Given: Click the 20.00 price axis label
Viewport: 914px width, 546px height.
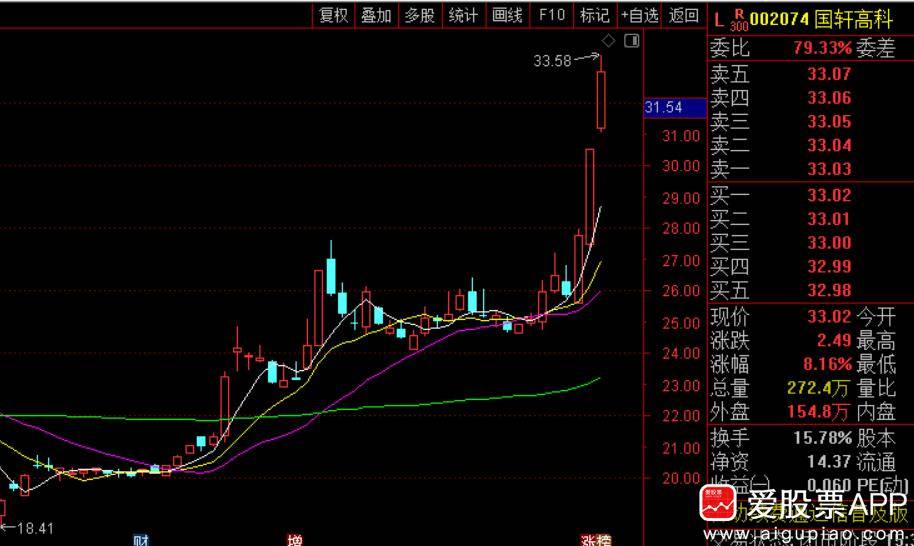Looking at the screenshot, I should point(681,478).
